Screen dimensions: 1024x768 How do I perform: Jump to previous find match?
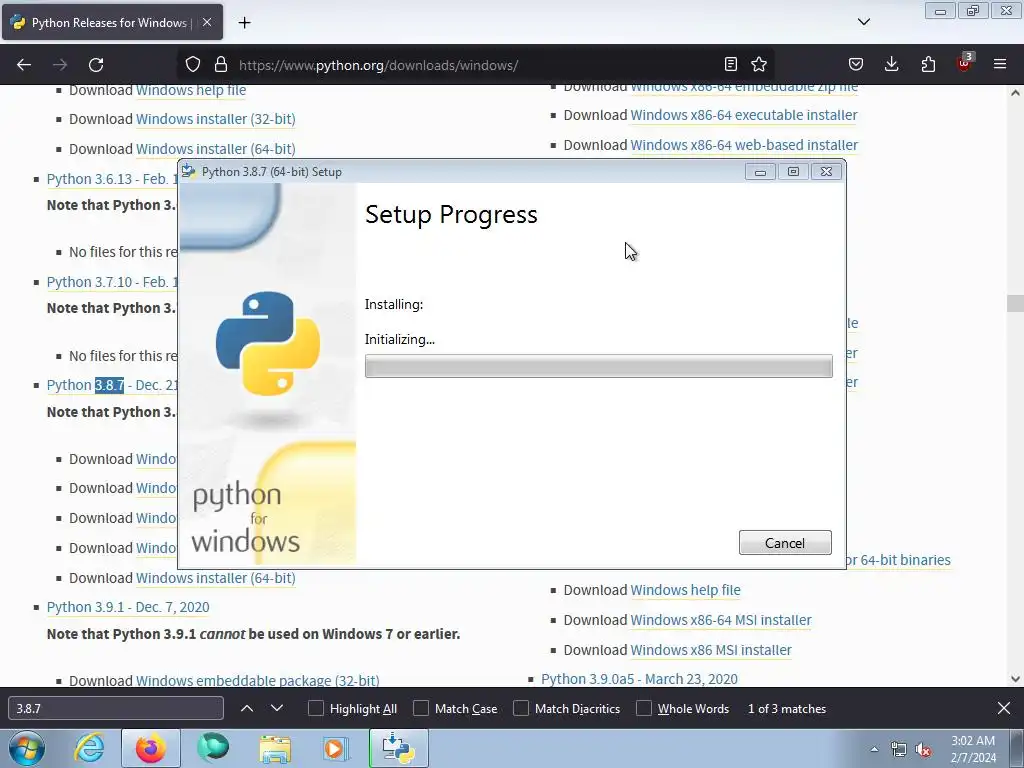point(247,709)
